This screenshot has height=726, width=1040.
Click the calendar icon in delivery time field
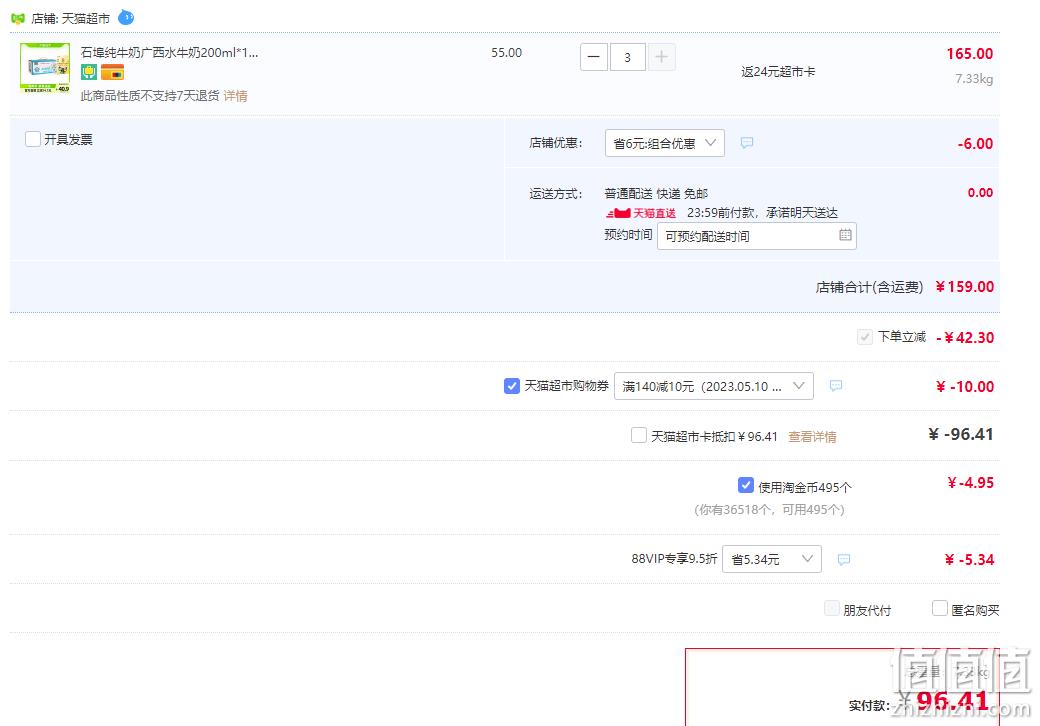[x=845, y=235]
